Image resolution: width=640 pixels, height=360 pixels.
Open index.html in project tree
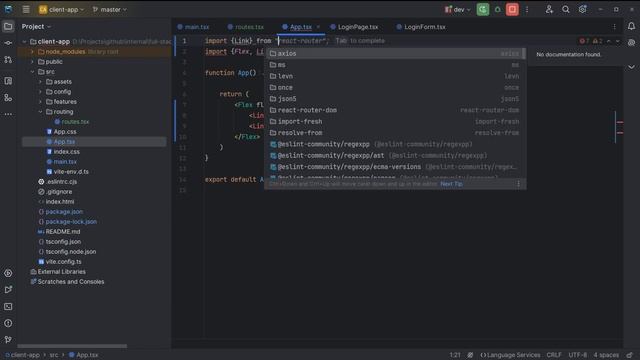(x=60, y=202)
